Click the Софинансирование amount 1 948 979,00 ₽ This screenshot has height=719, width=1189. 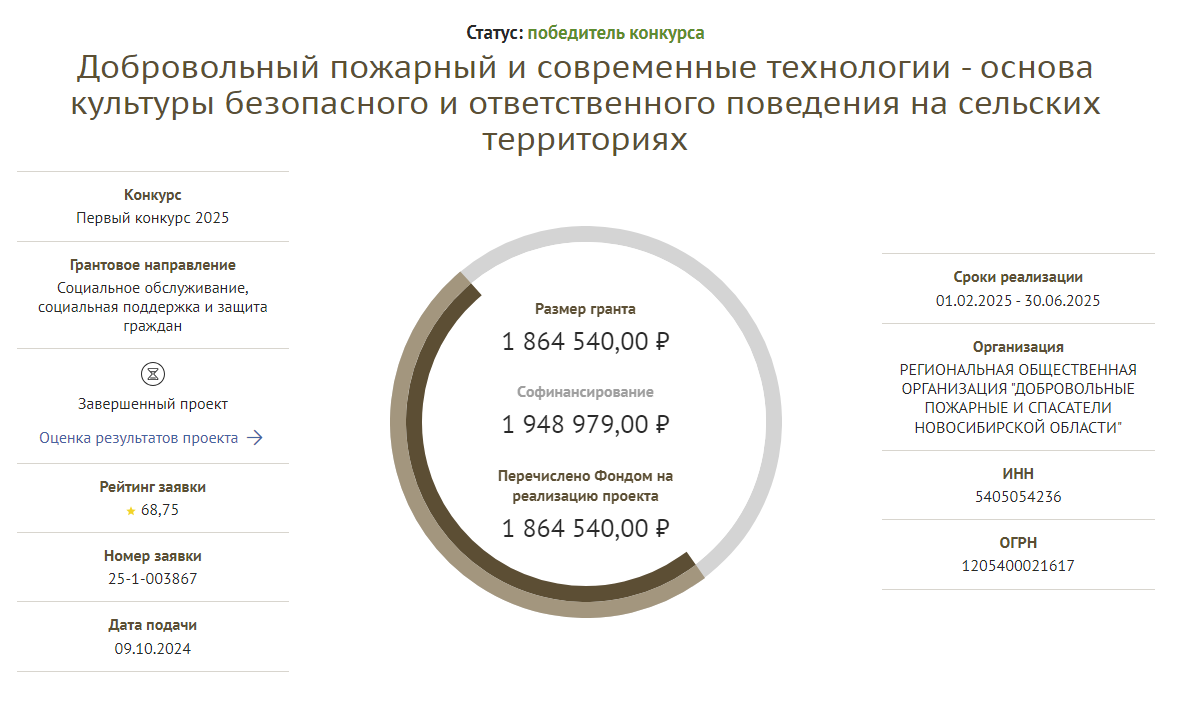(x=585, y=424)
